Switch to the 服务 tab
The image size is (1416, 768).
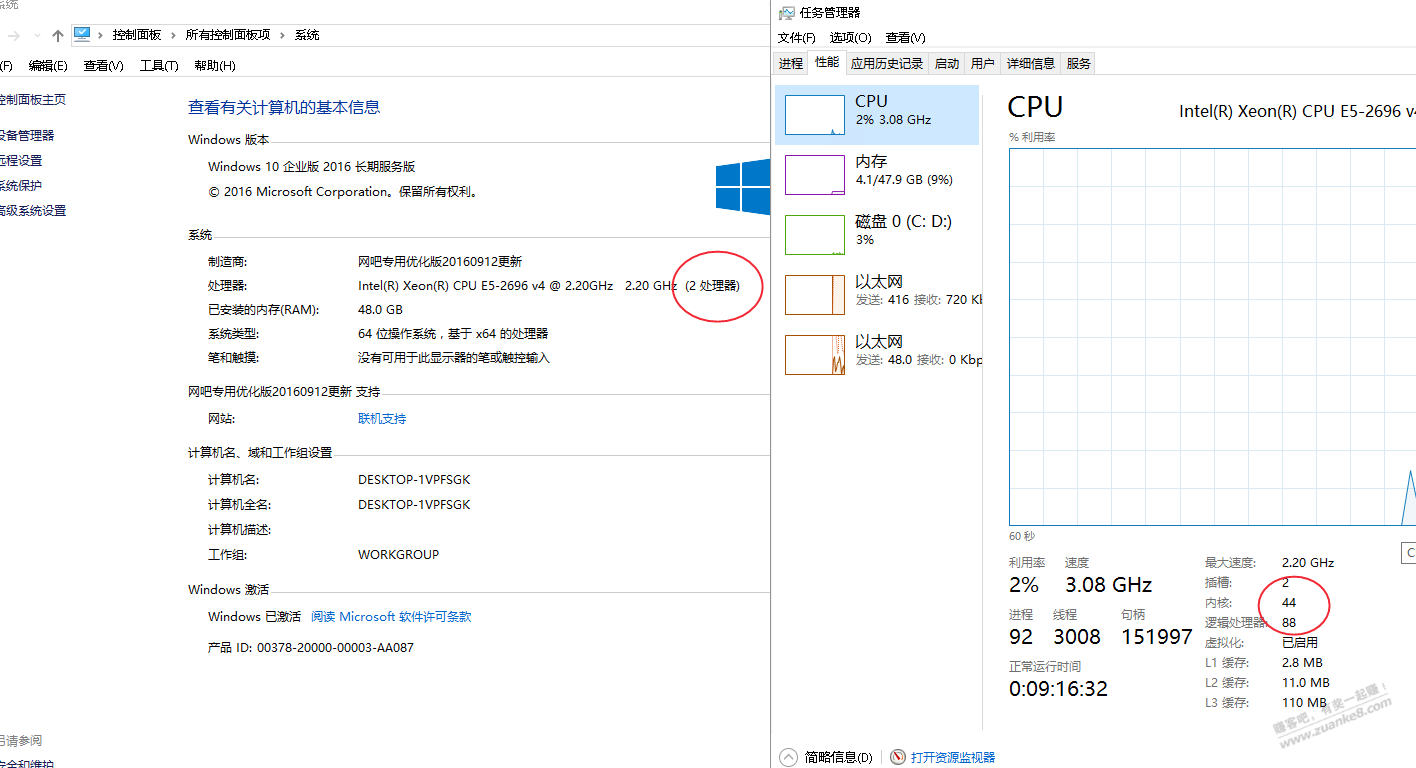(1079, 63)
